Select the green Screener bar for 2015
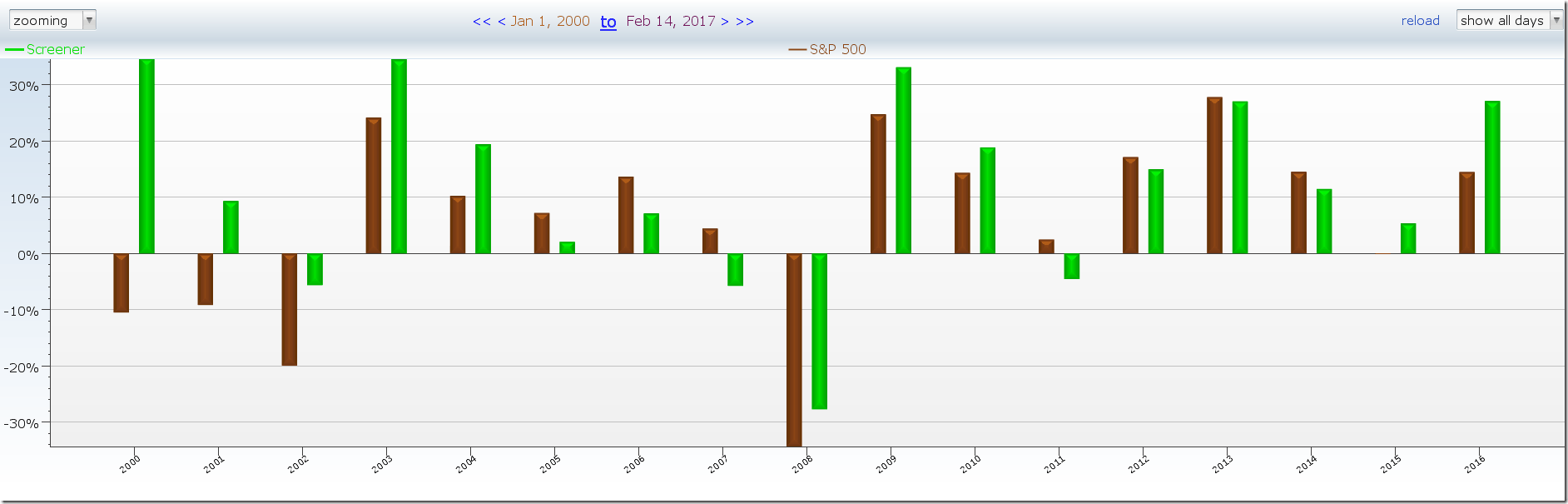 pyautogui.click(x=1408, y=238)
